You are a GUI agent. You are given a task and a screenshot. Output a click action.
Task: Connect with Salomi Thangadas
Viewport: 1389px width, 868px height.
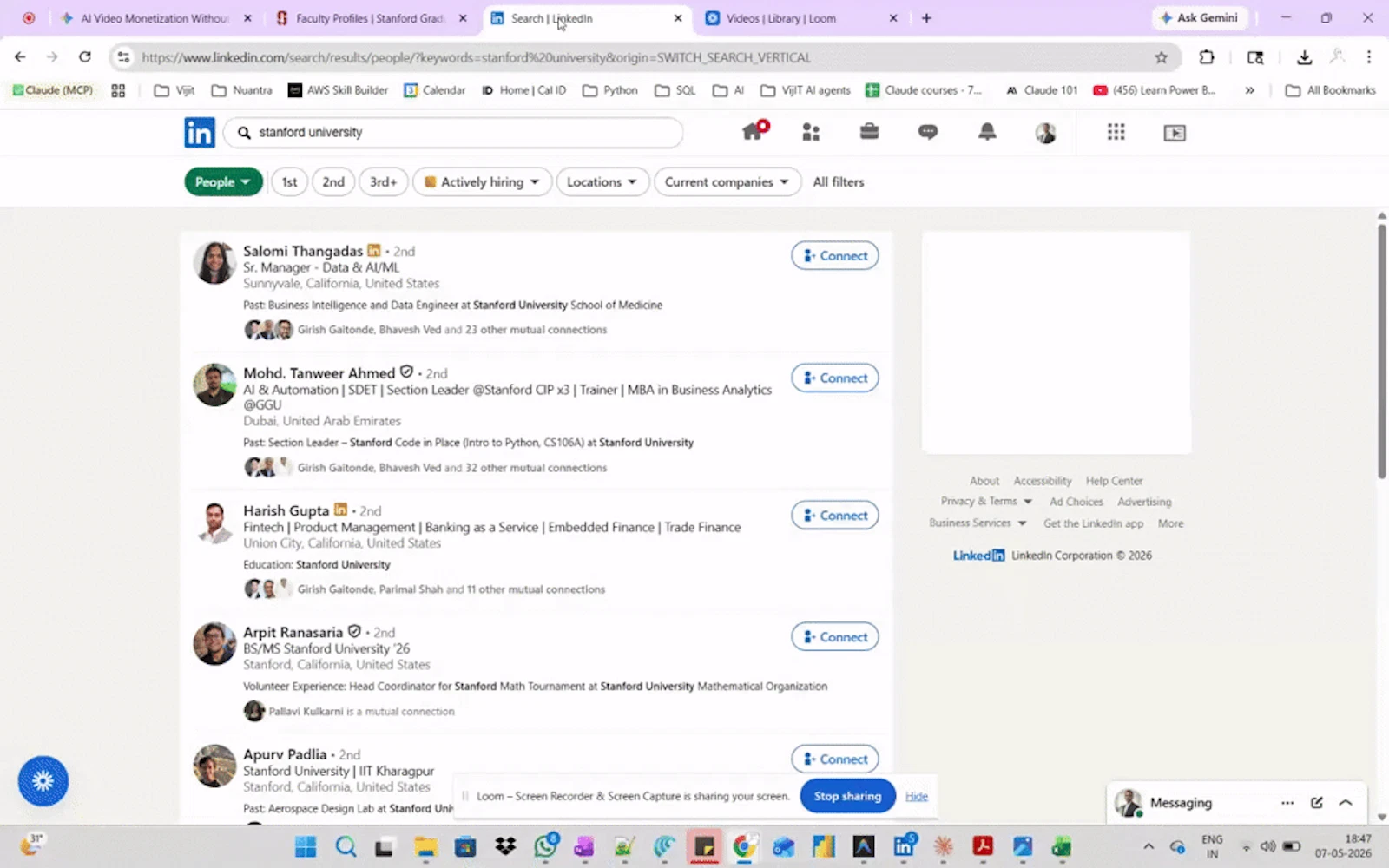point(835,256)
